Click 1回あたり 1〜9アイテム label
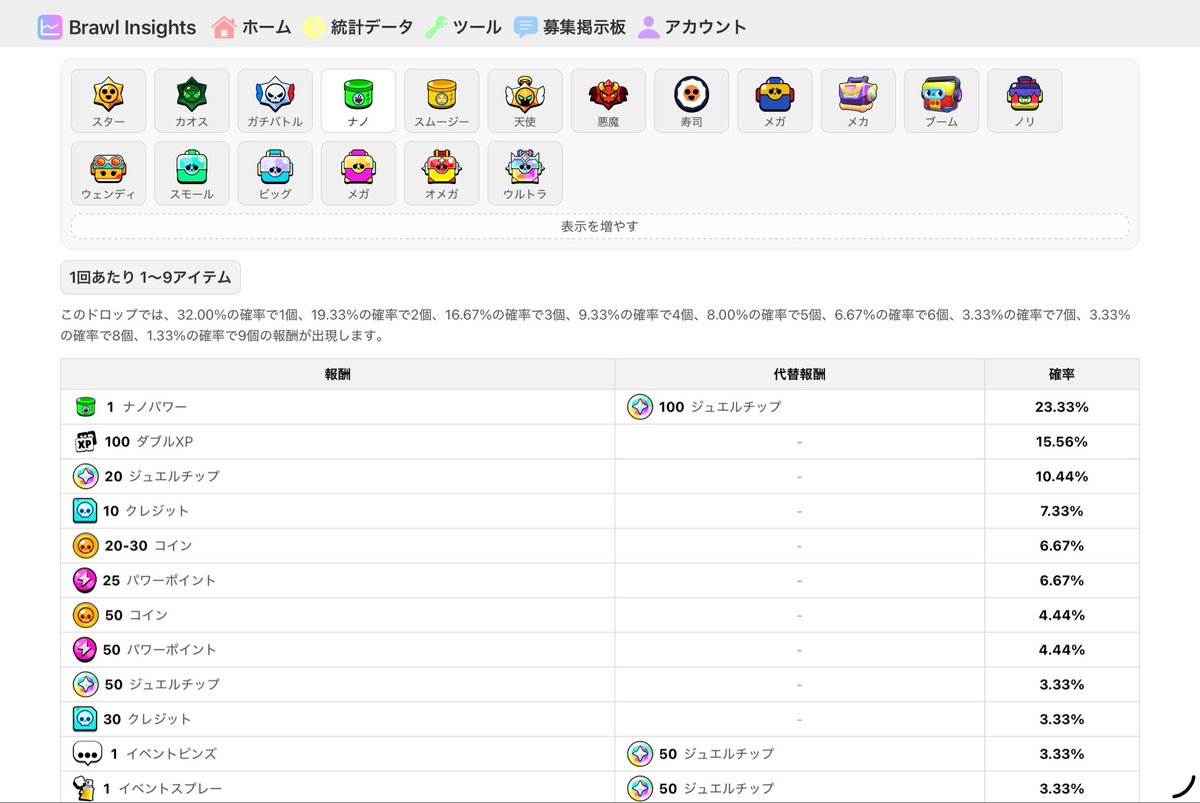The width and height of the screenshot is (1200, 803). 151,277
